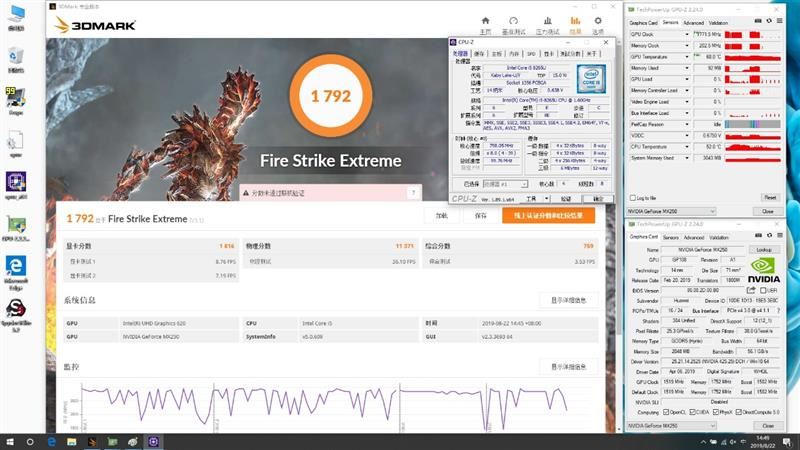800x450 pixels.
Task: Open the CPU Temperature sensor dropdown arrow
Action: click(686, 146)
